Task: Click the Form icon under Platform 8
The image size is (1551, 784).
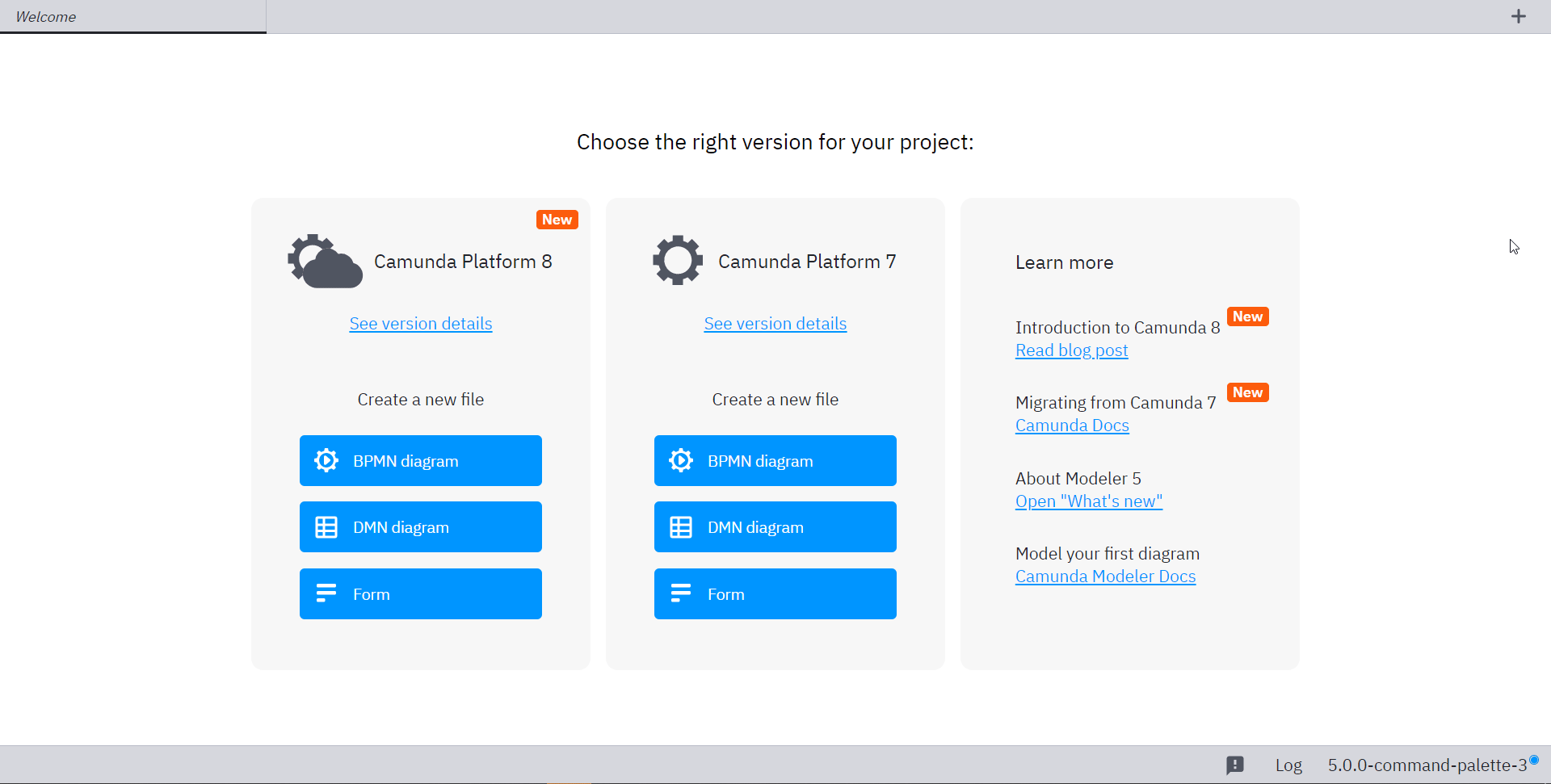Action: pos(326,593)
